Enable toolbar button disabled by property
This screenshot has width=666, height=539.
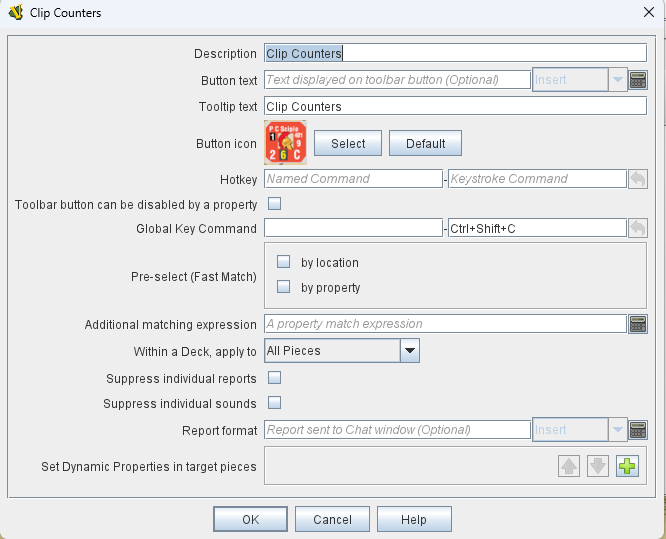(275, 204)
